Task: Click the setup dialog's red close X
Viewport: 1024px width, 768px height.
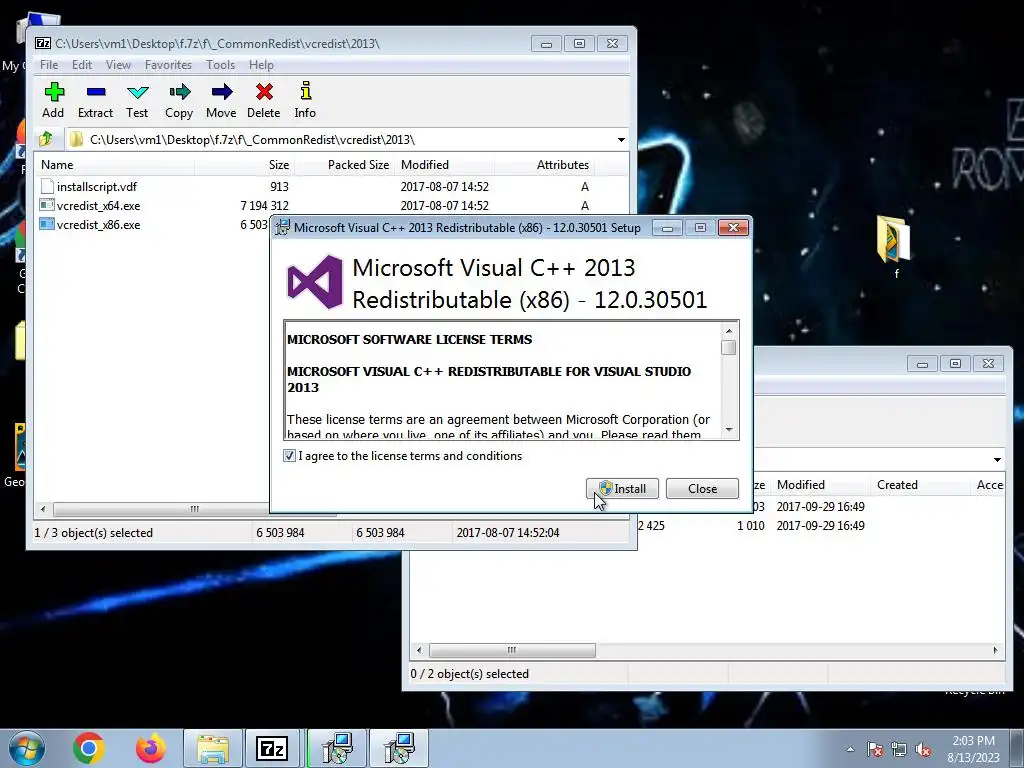Action: pos(733,227)
